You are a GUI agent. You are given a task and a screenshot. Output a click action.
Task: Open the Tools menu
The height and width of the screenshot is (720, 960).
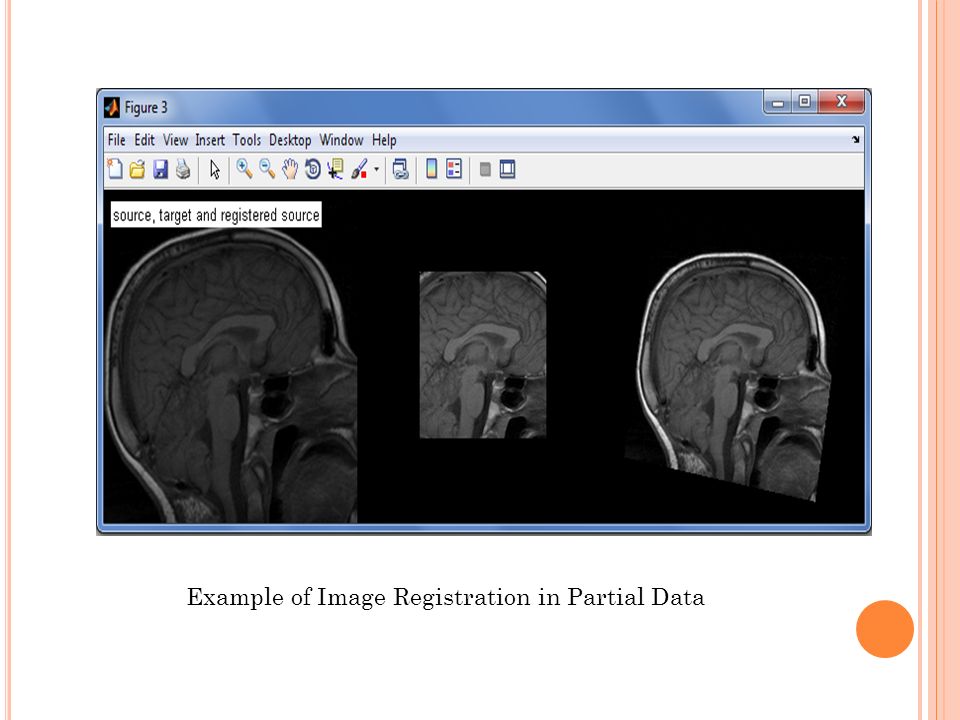[x=247, y=140]
